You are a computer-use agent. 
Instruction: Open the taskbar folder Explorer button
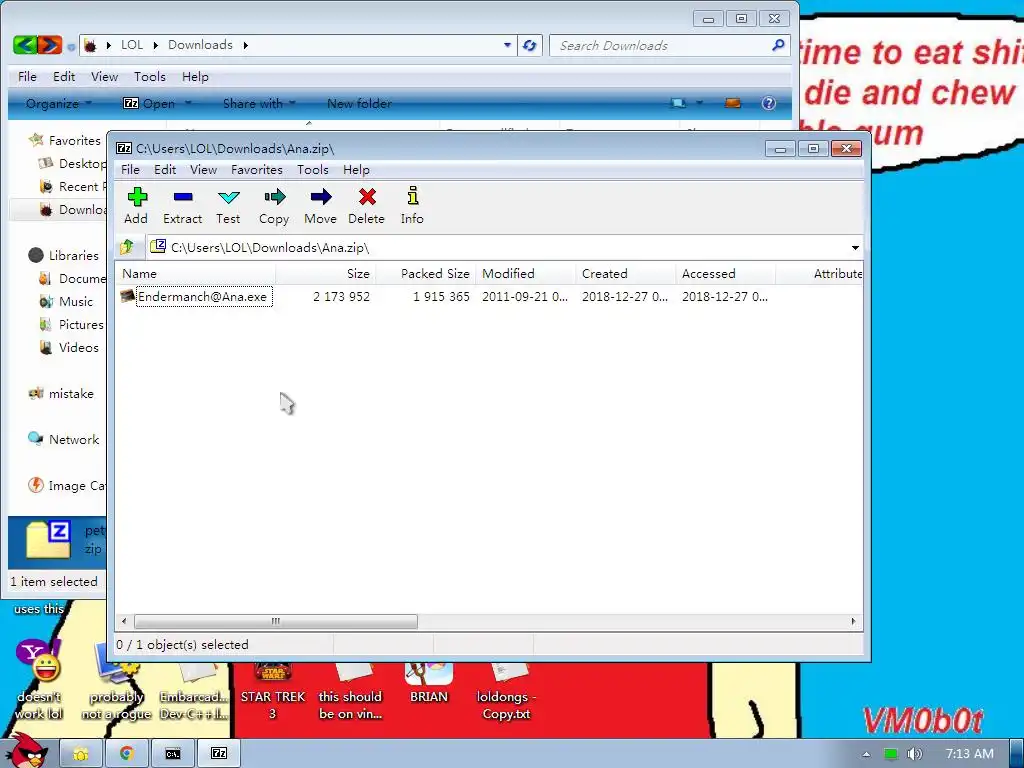[81, 754]
